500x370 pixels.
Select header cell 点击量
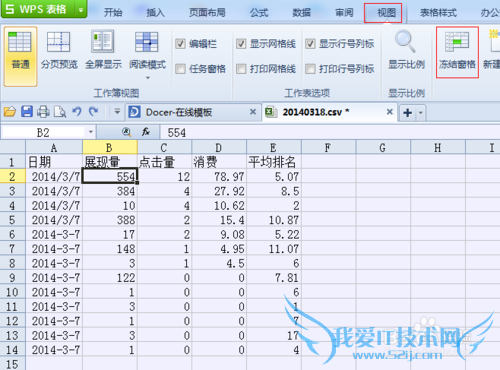coord(165,162)
